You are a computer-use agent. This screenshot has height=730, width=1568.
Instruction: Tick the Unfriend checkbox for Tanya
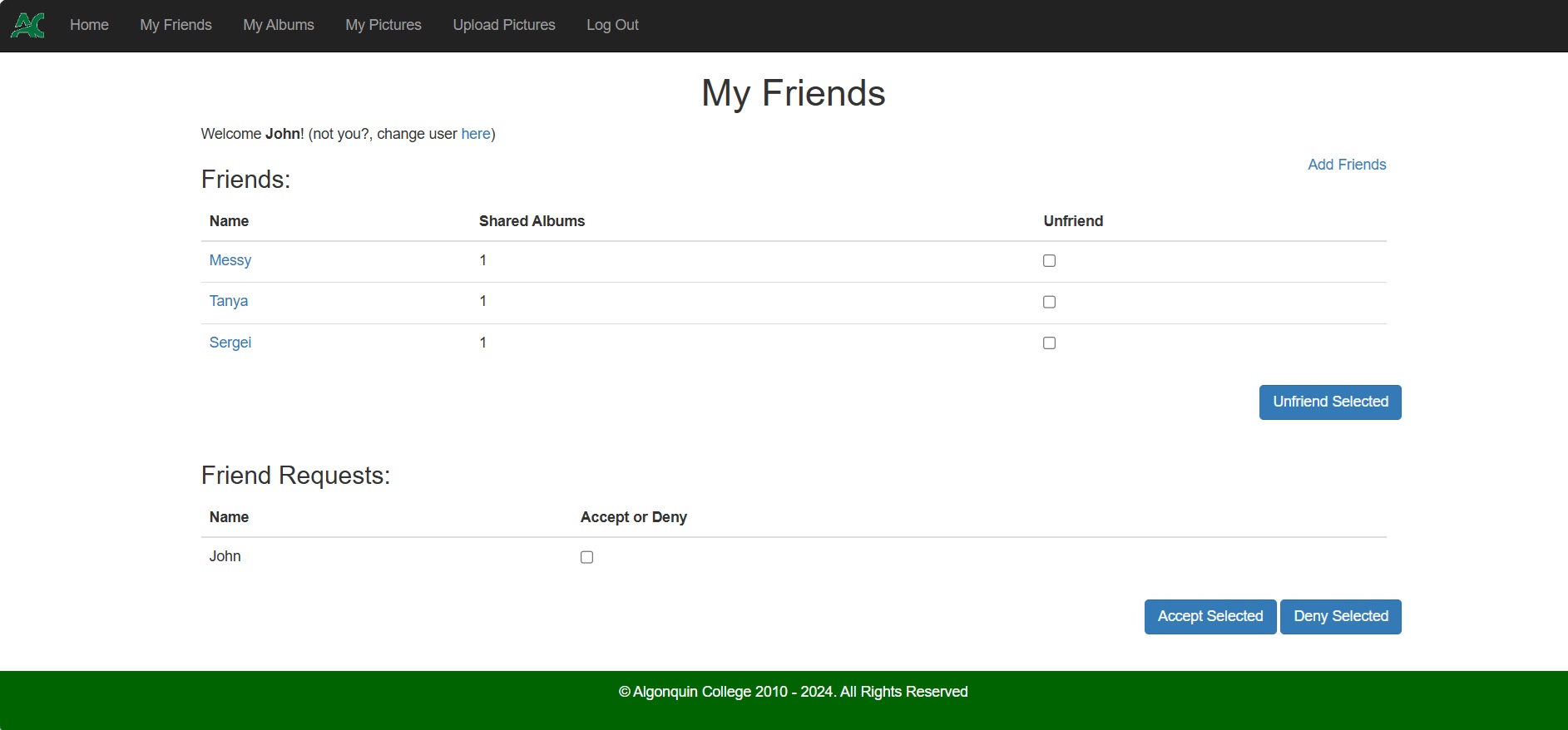click(x=1049, y=302)
